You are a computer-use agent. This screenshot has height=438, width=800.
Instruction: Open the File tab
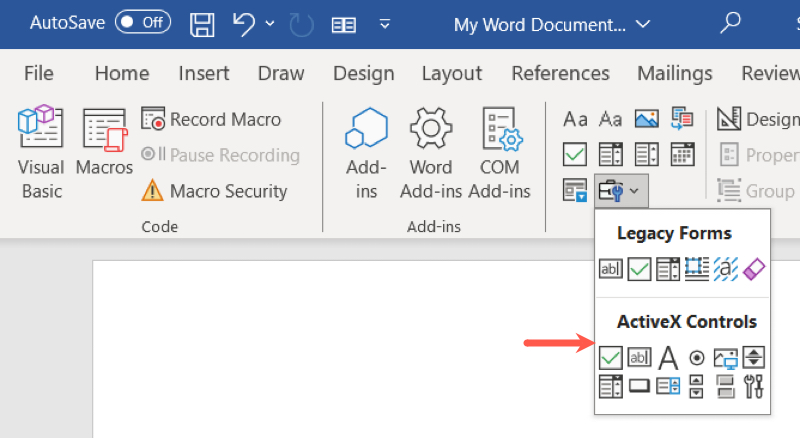point(39,74)
